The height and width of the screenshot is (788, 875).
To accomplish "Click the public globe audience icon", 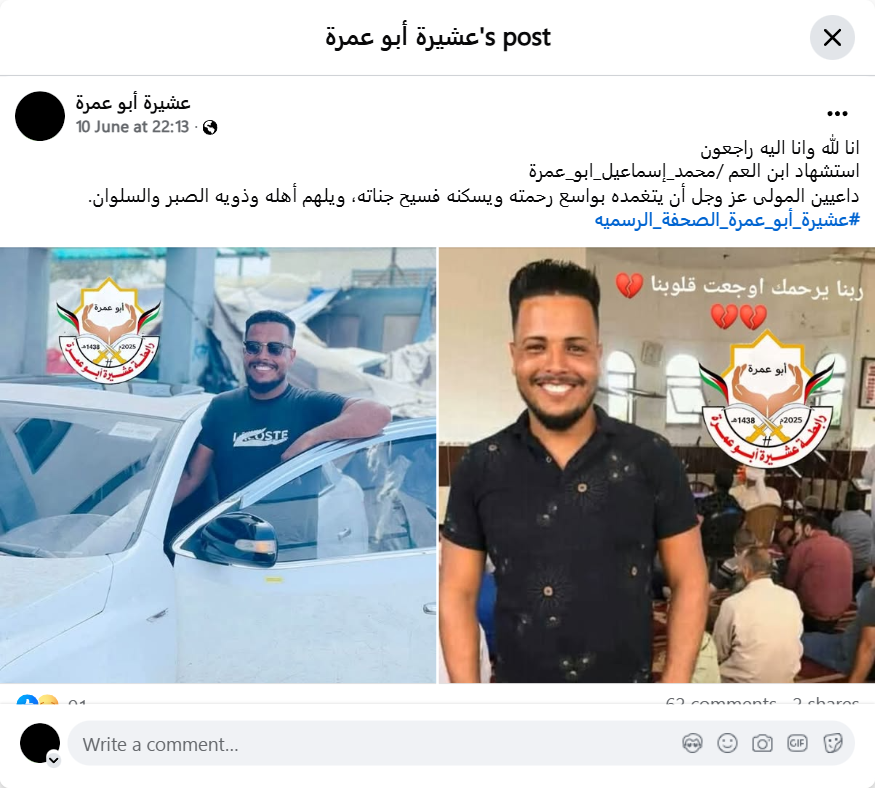I will [210, 128].
